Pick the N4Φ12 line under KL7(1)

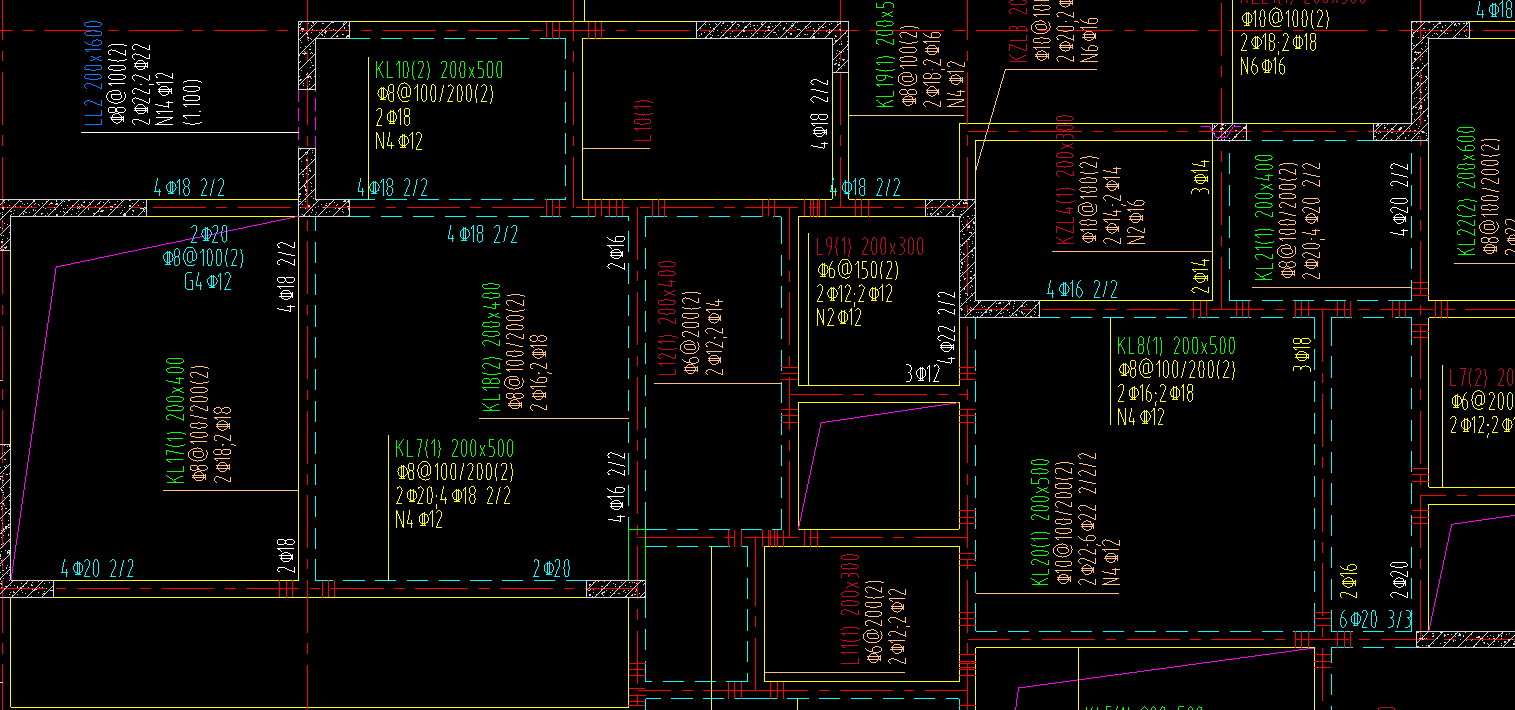tap(419, 520)
